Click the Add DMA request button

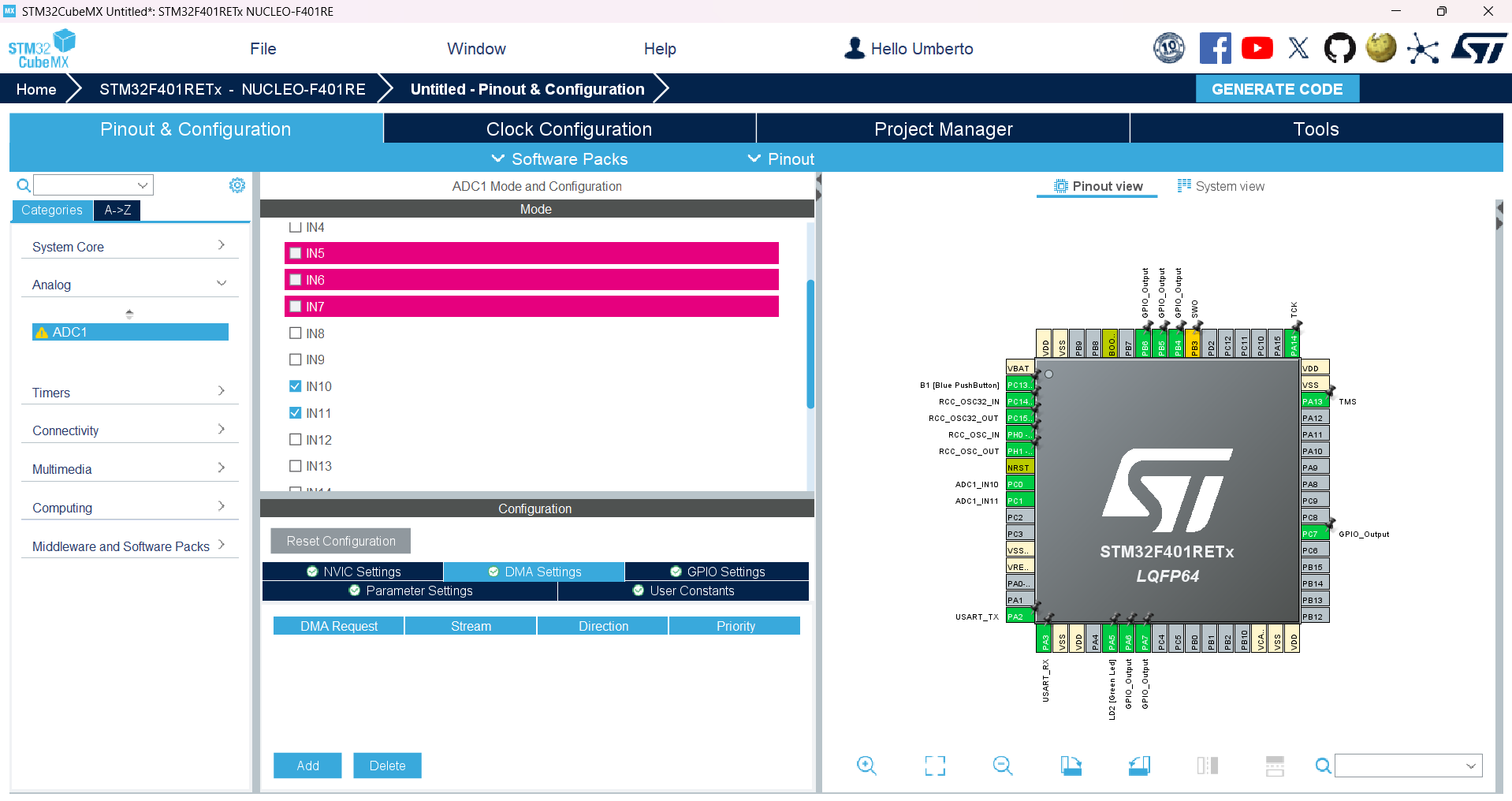coord(307,766)
